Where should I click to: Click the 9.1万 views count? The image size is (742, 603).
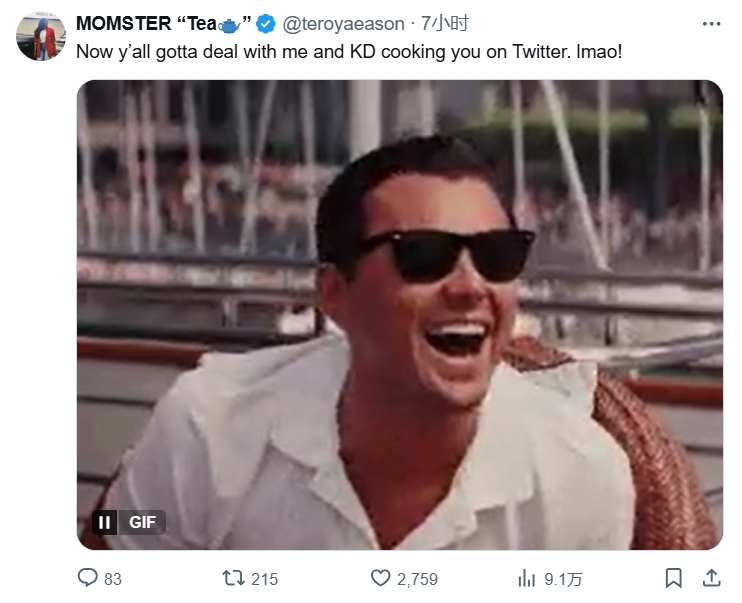click(564, 579)
